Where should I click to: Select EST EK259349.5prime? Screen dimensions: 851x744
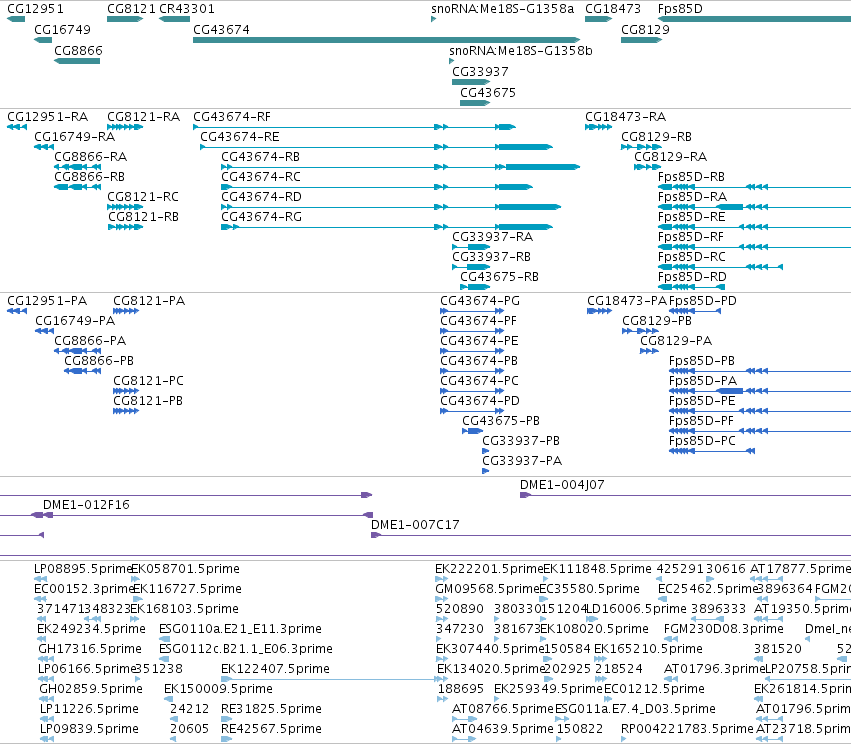click(x=548, y=689)
